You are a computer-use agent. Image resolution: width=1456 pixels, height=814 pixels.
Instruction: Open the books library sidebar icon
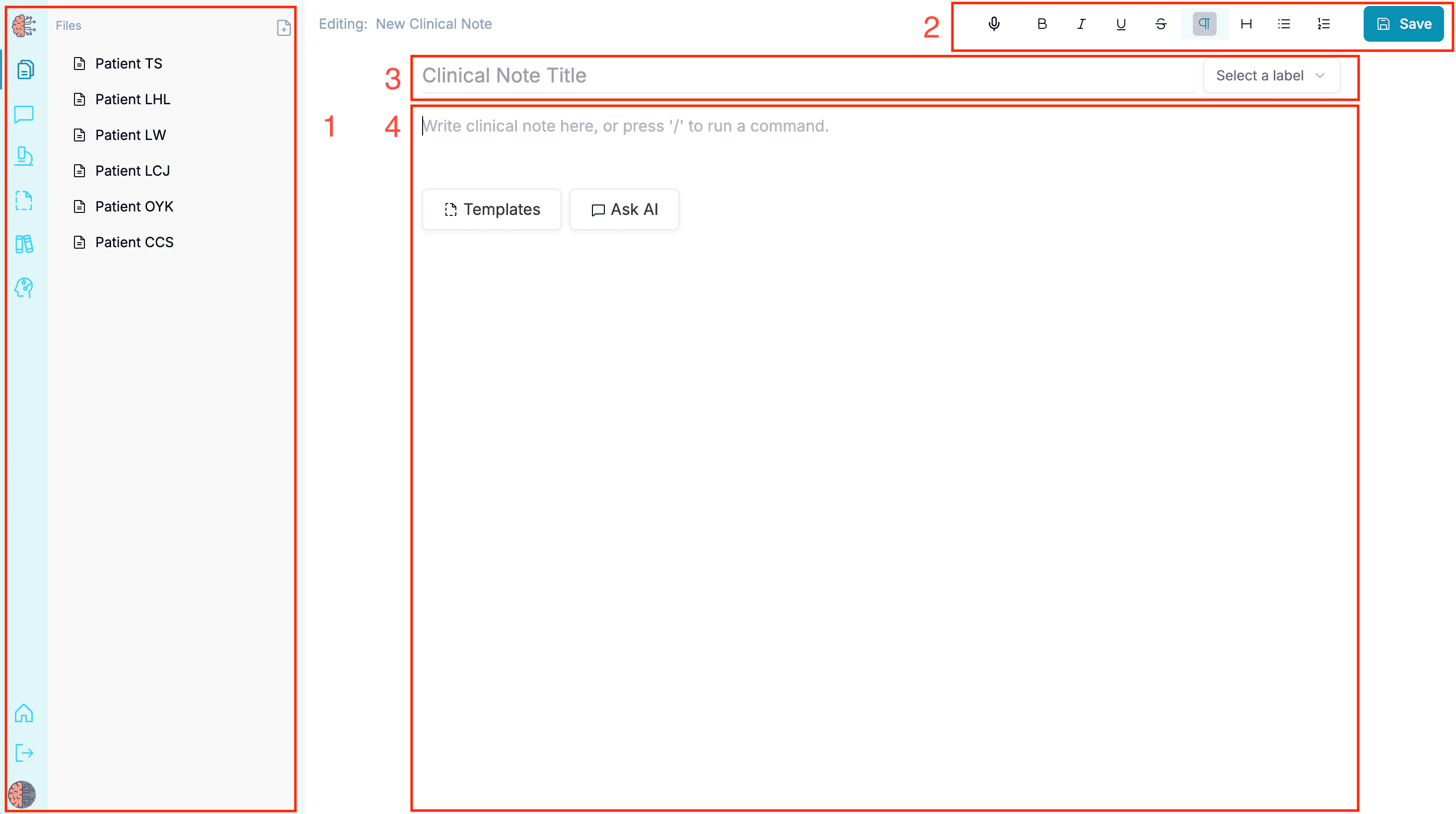(24, 244)
